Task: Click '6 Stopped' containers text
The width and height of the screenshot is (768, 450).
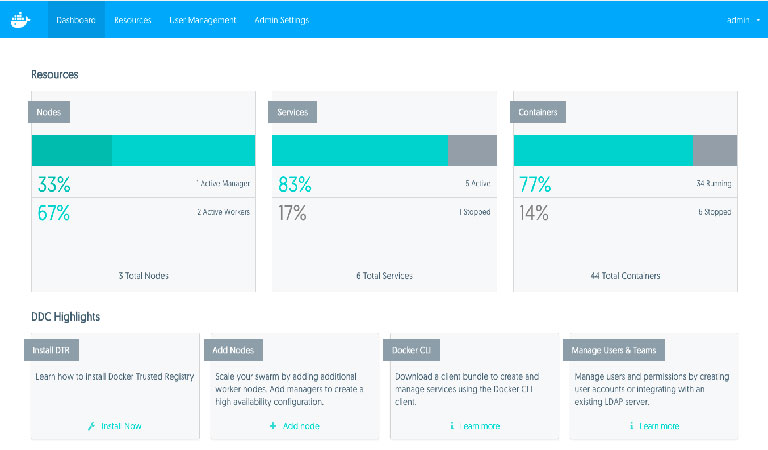Action: coord(715,212)
